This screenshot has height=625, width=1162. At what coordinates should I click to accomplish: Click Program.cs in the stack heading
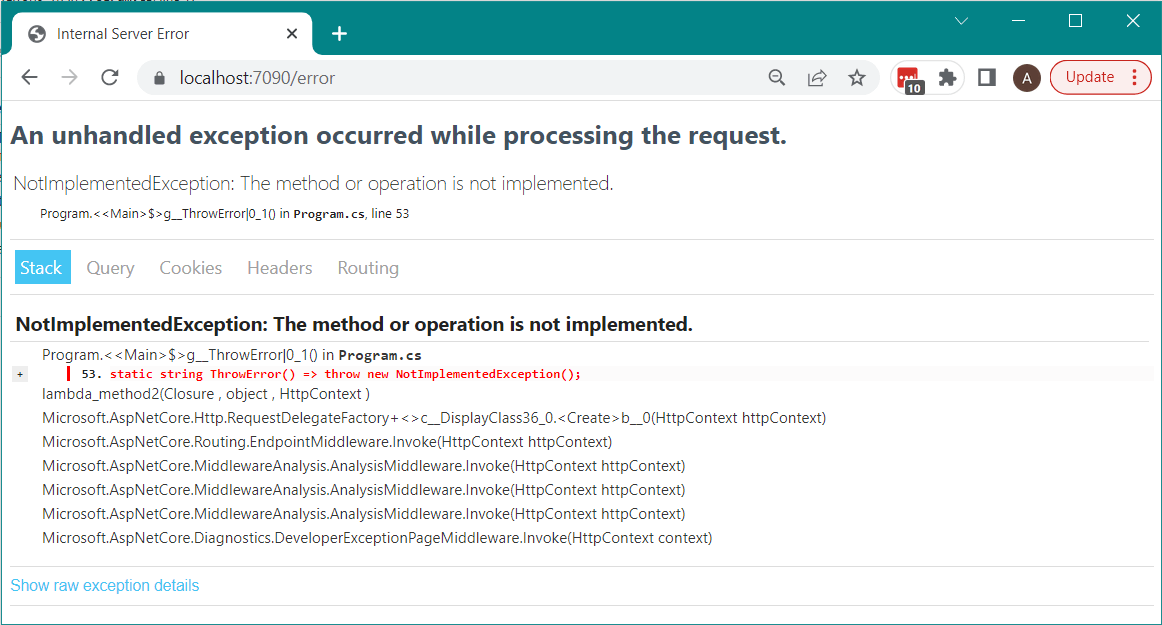coord(379,355)
